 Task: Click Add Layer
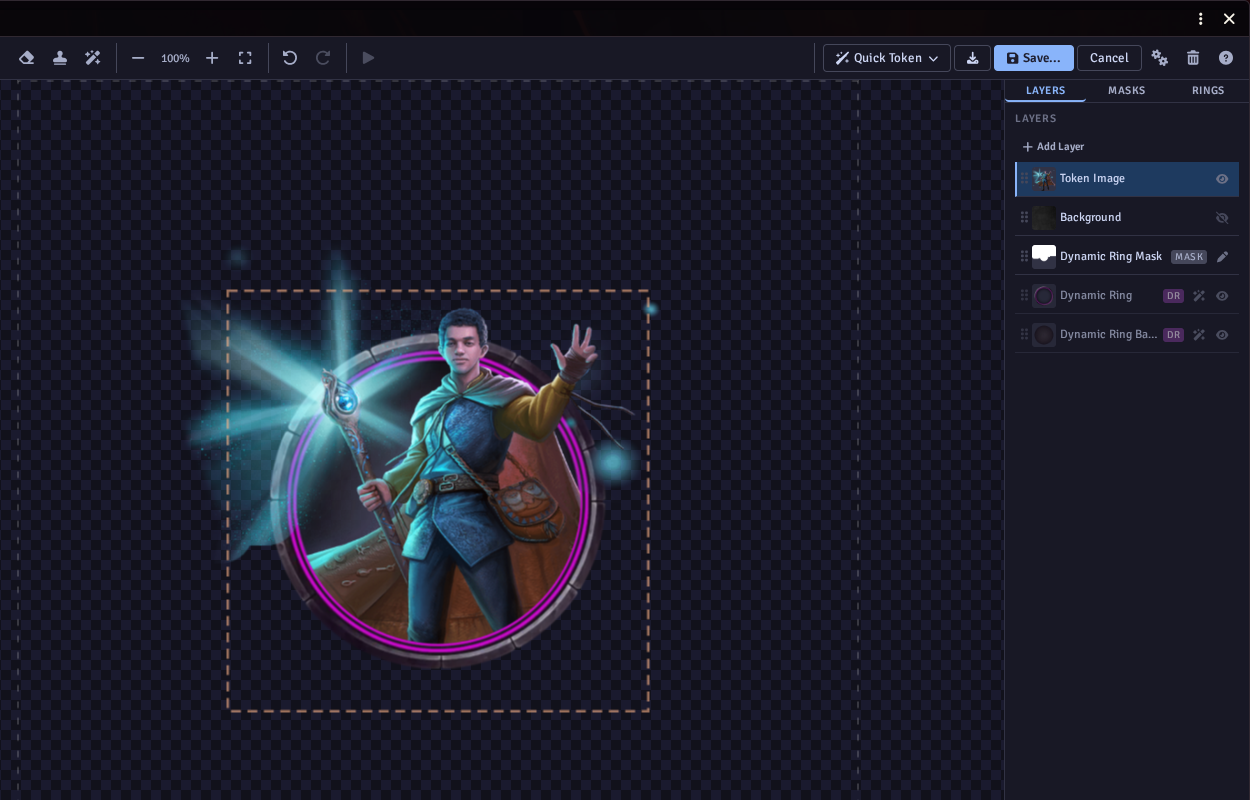coord(1053,146)
